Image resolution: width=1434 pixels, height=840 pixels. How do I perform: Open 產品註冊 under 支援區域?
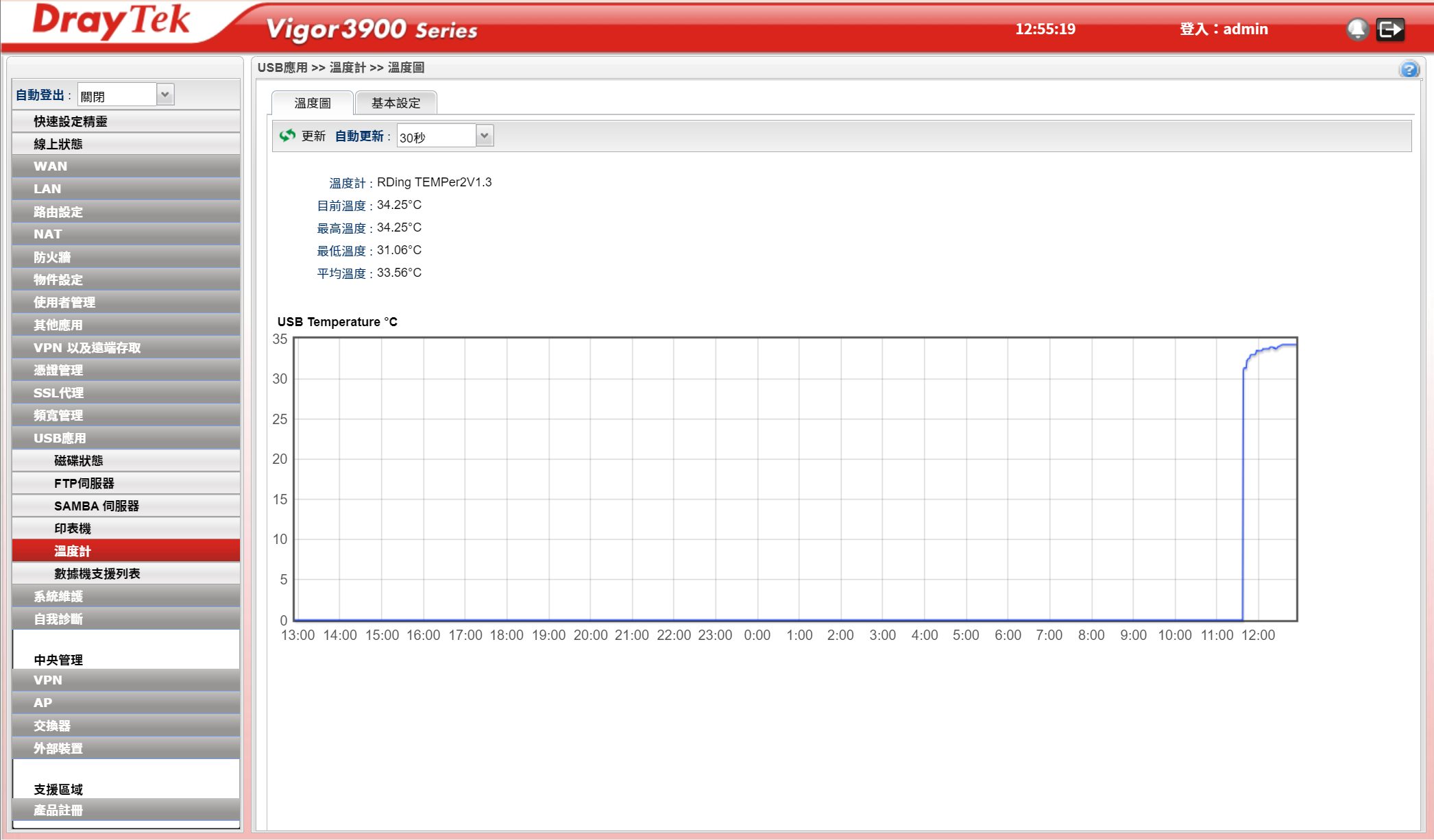coord(126,810)
